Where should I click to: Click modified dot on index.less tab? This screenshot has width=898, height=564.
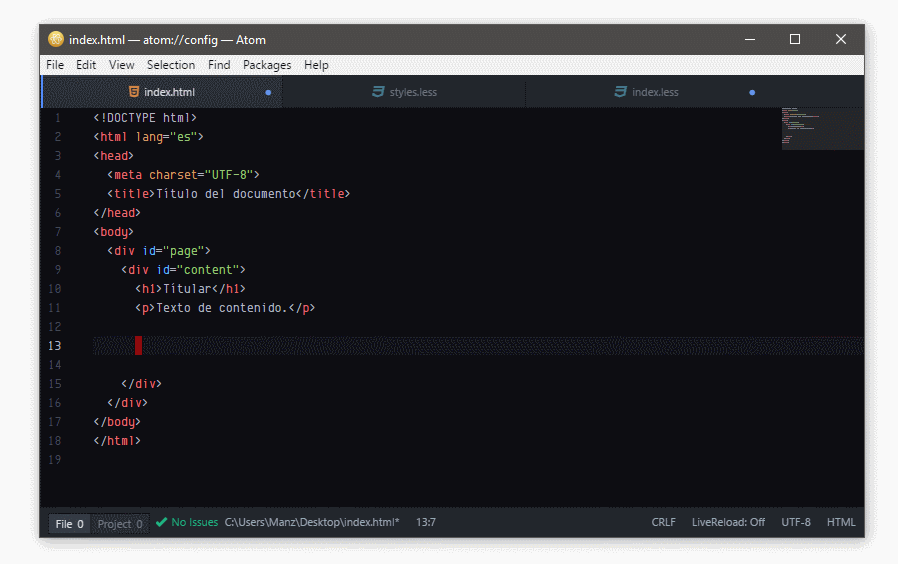(x=752, y=92)
